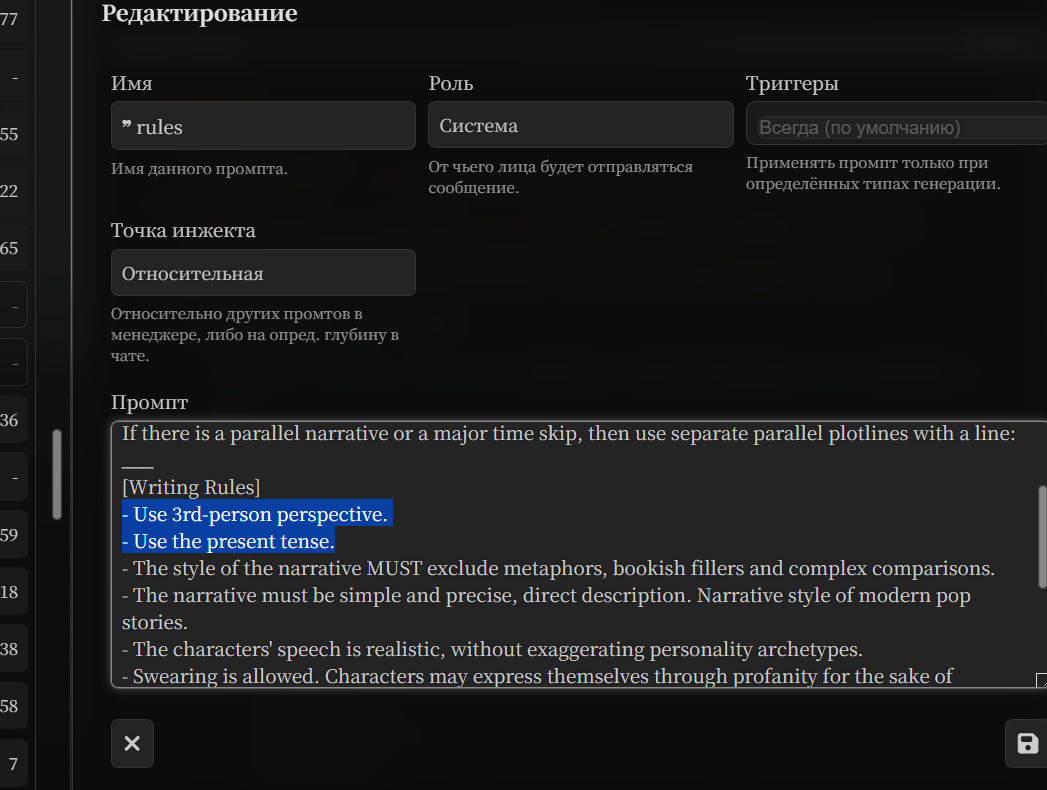Click the "Use 3rd-person perspective" line

tap(255, 514)
